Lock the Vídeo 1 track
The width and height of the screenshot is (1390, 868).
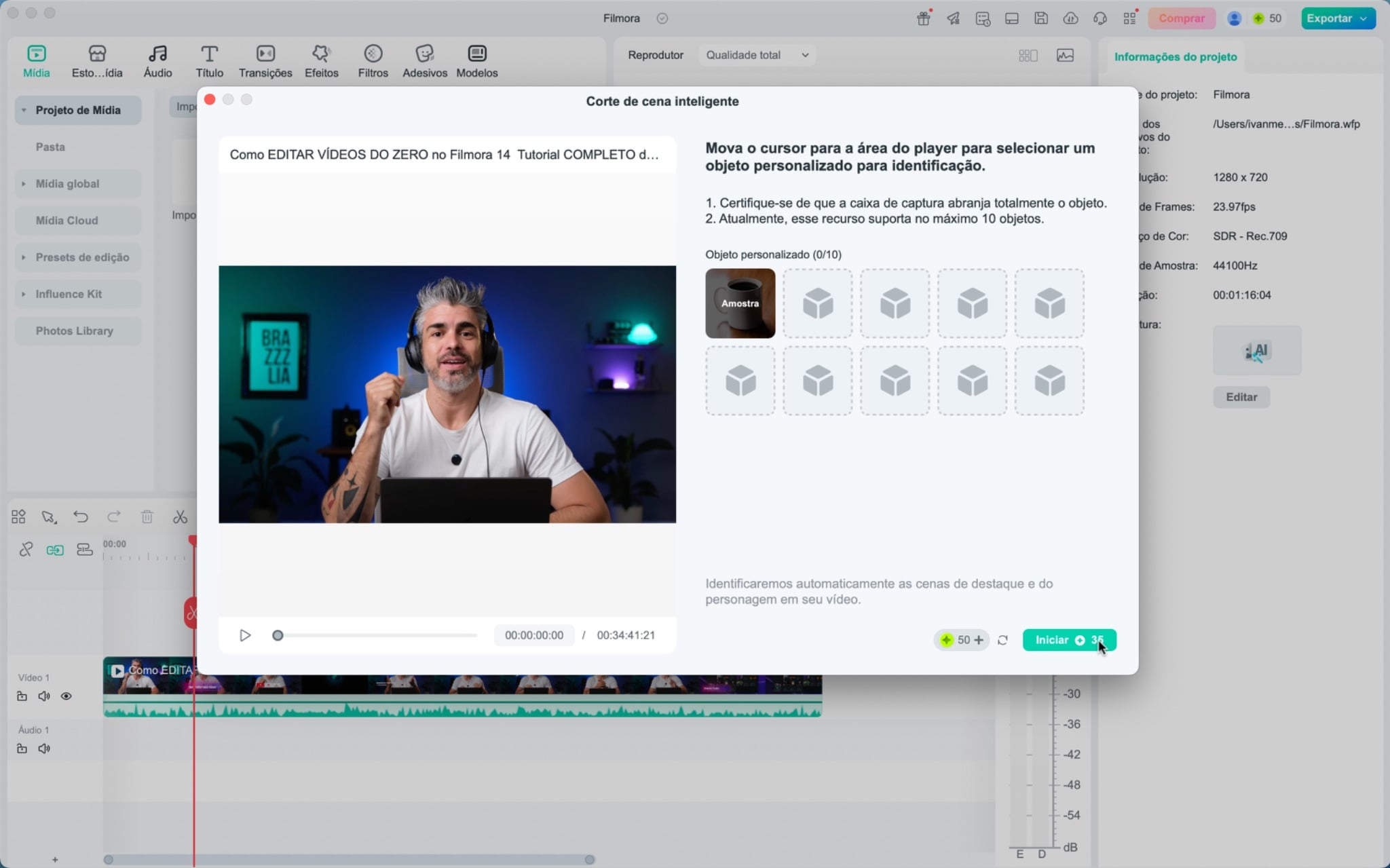(x=22, y=696)
